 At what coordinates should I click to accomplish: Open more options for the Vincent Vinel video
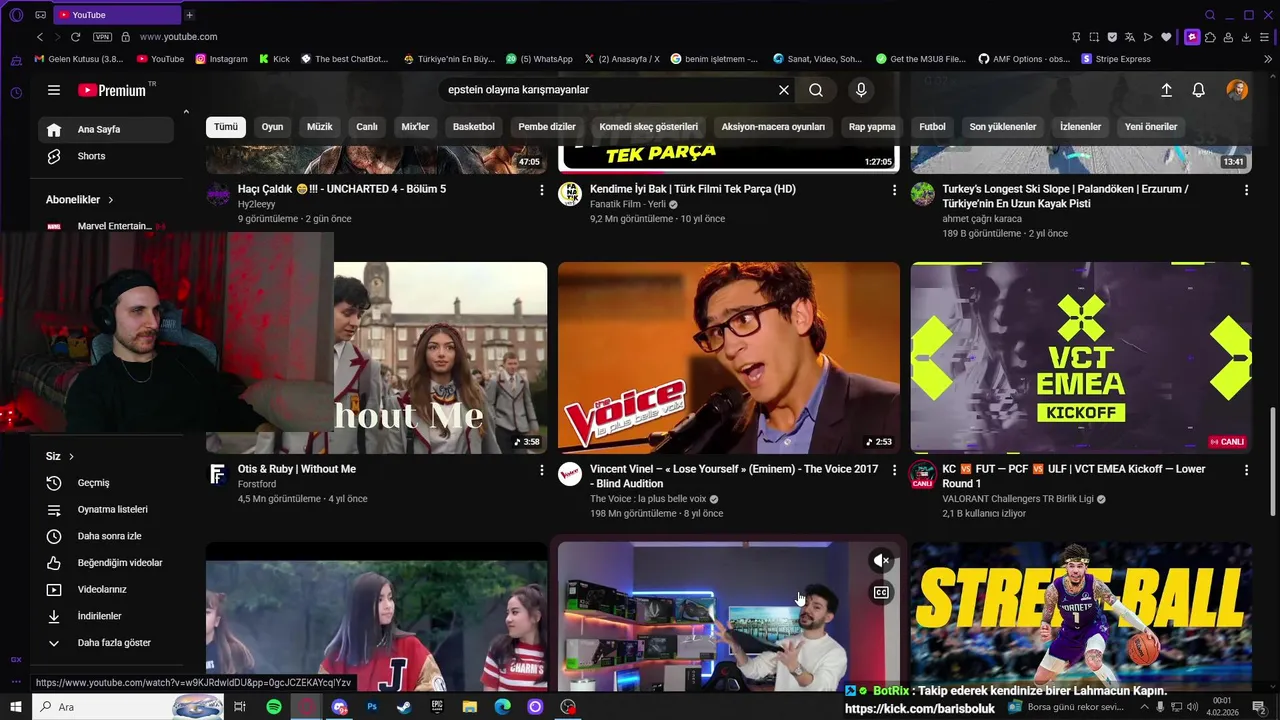(x=894, y=470)
